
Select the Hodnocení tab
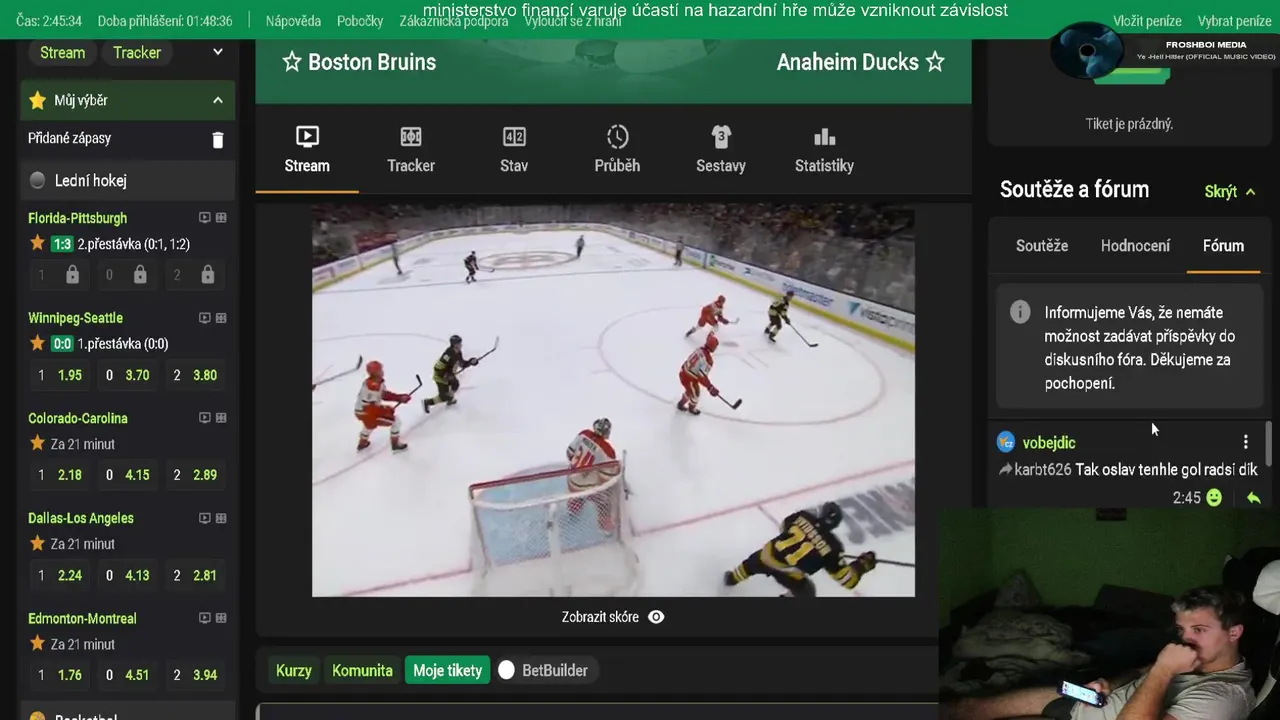tap(1135, 246)
